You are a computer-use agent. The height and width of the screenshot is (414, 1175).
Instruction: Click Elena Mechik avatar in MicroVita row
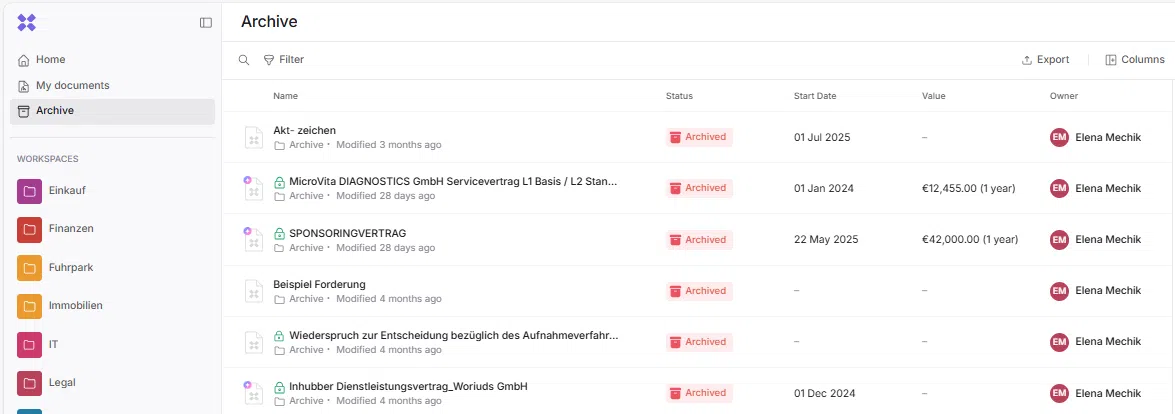click(1059, 188)
